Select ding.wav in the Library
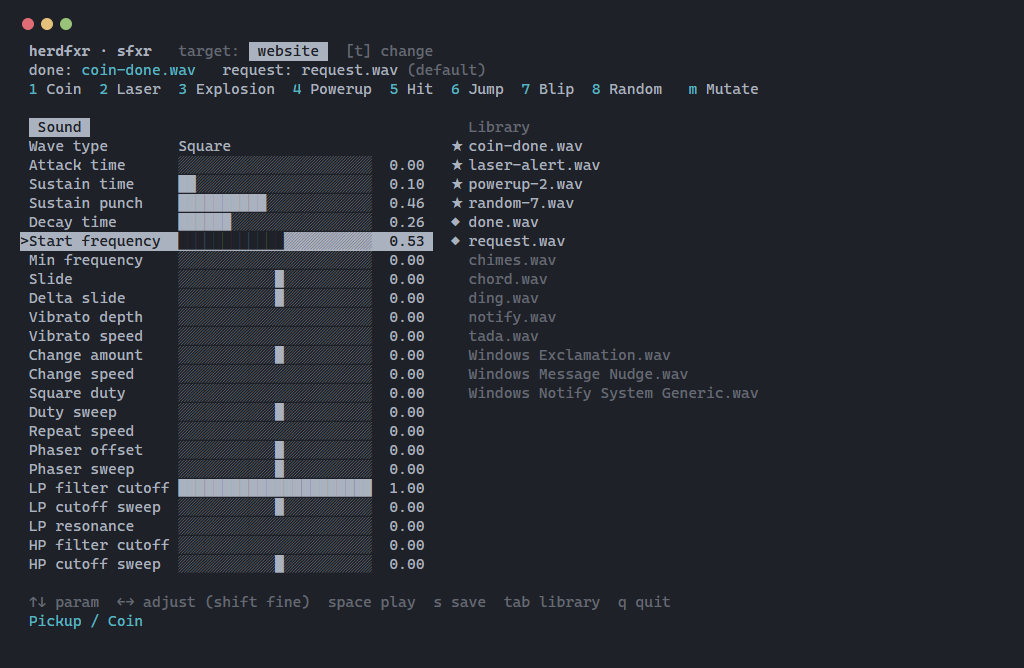This screenshot has width=1024, height=668. click(x=504, y=298)
